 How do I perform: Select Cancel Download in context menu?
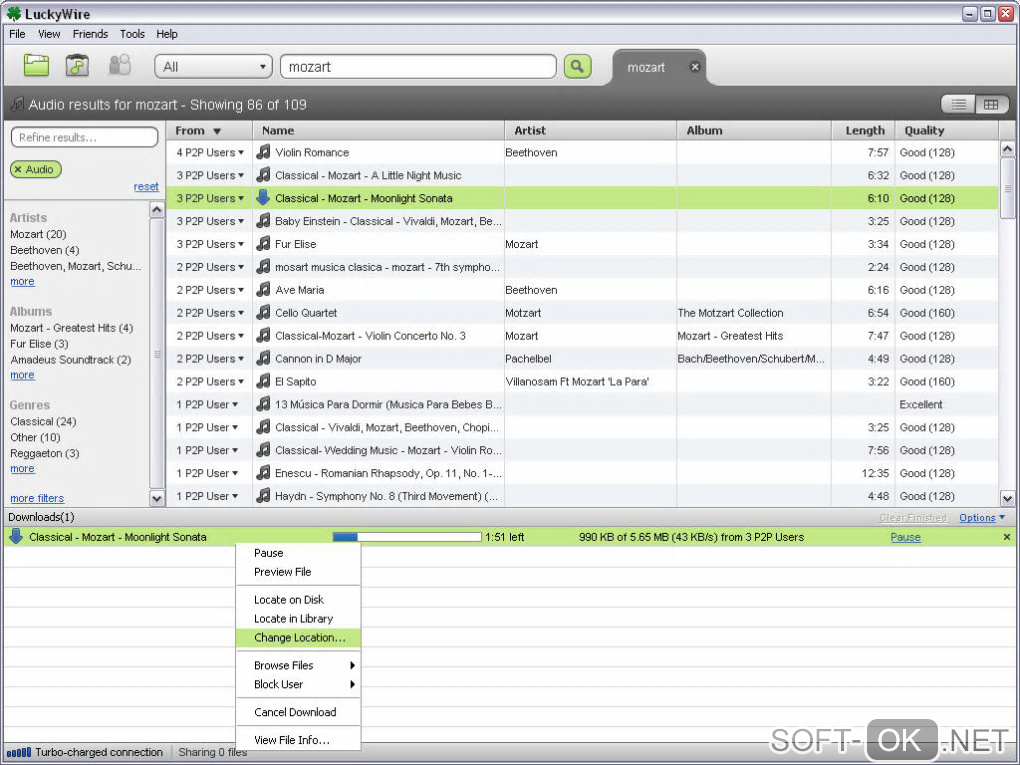(x=299, y=712)
